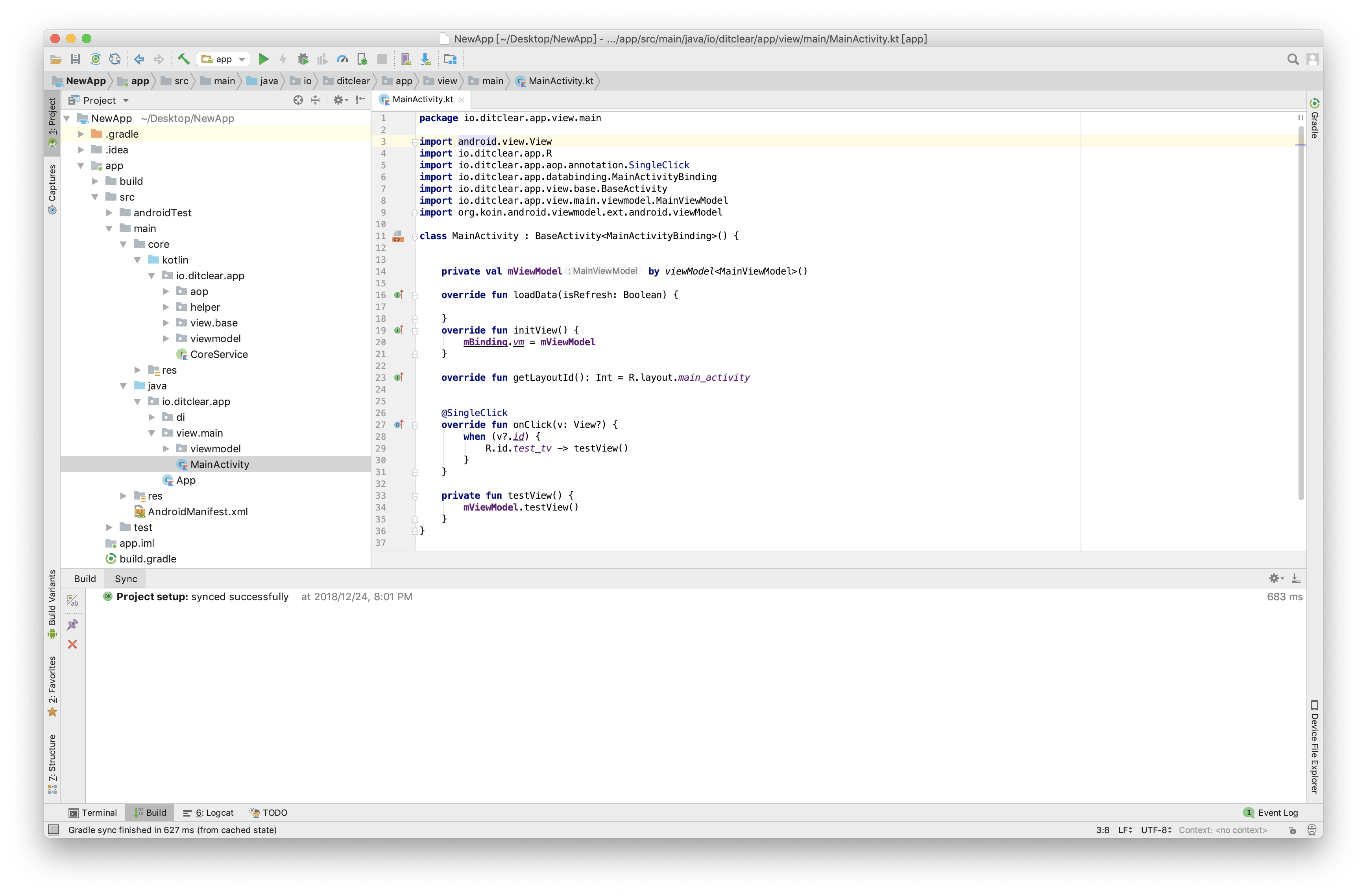Collapse the view.main package node
Screen dimensions: 1367x896
click(151, 433)
